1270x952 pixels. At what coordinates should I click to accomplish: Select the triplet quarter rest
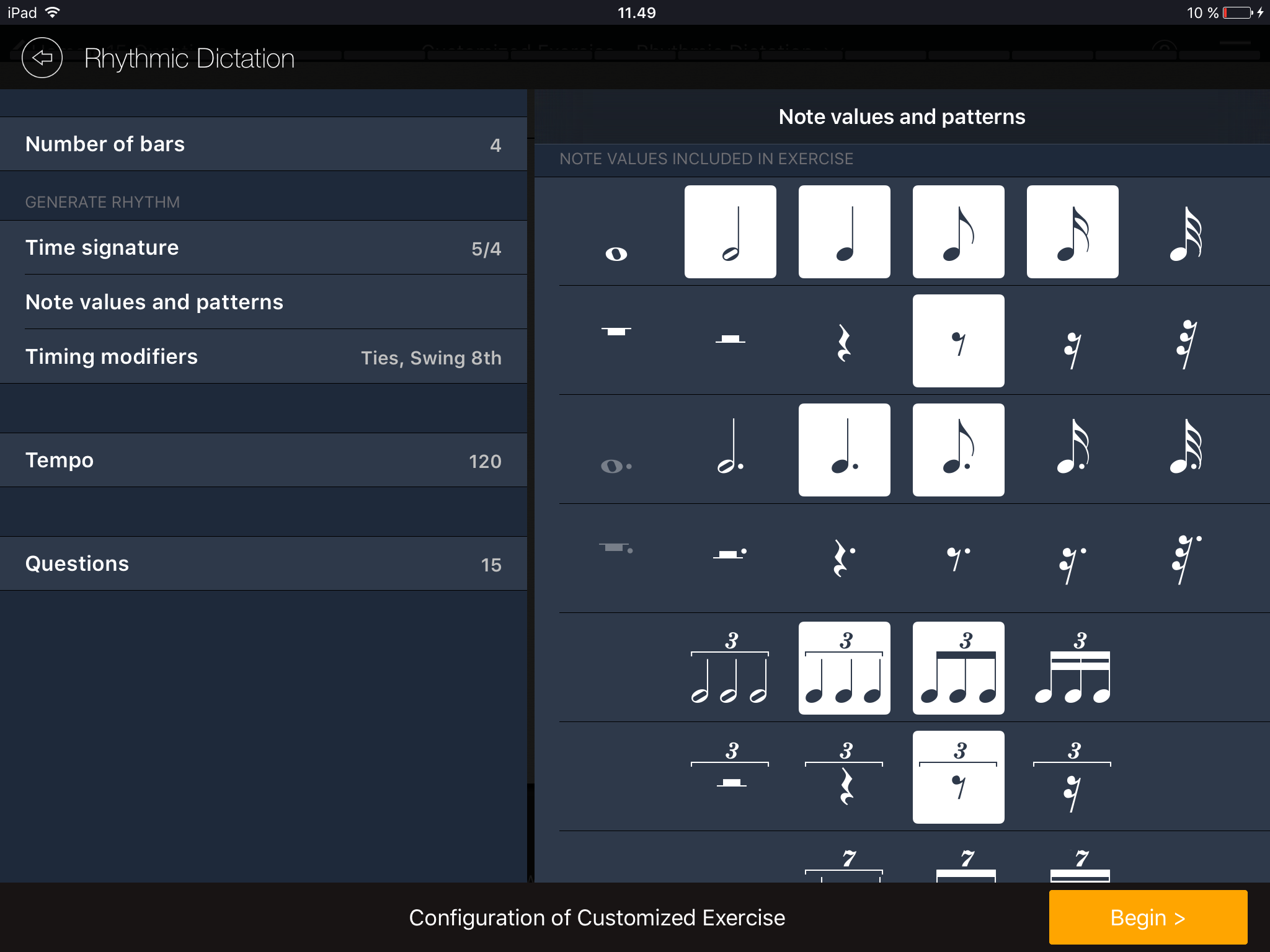pyautogui.click(x=844, y=778)
